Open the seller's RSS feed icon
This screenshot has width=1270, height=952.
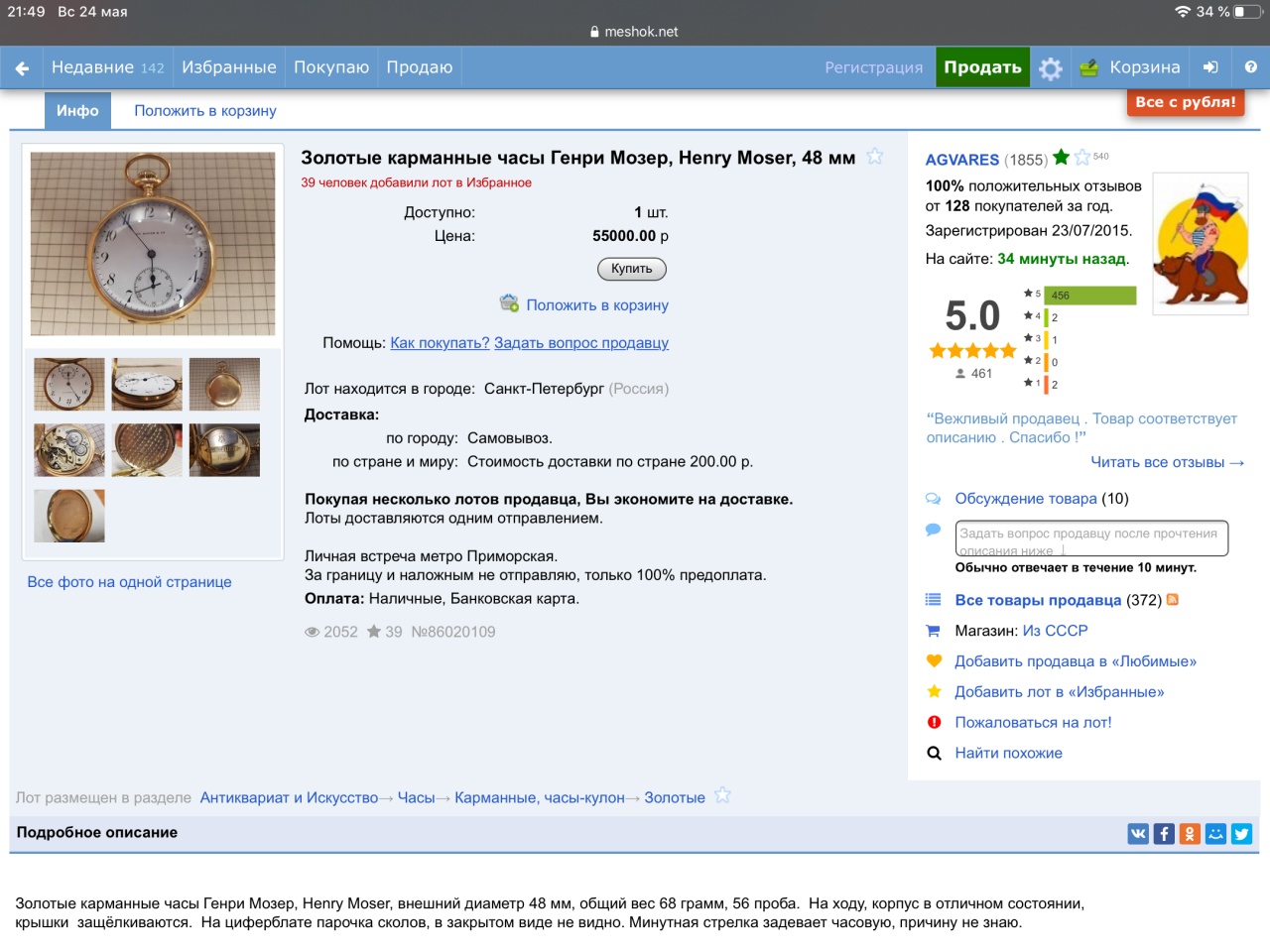(1173, 600)
